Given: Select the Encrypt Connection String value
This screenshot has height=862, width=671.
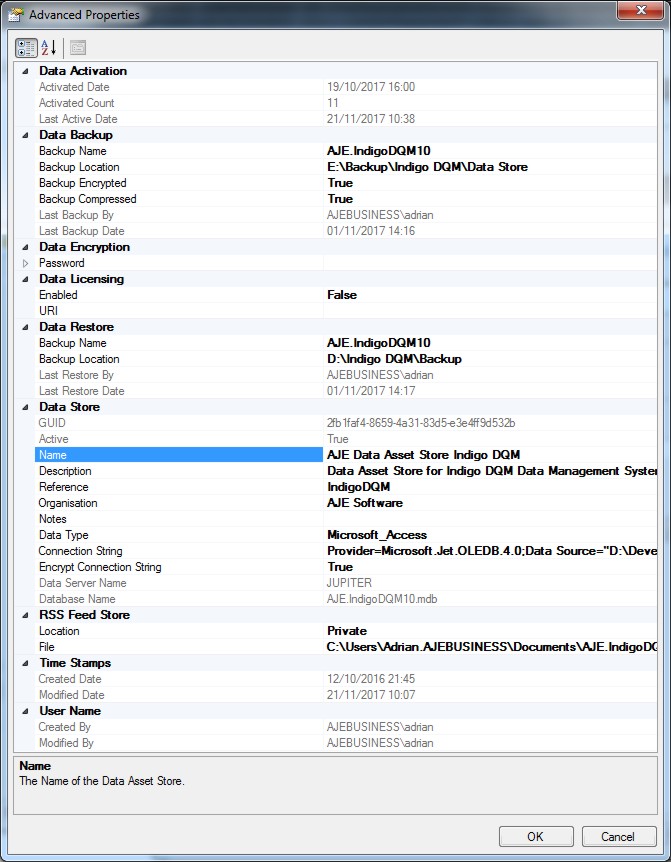Looking at the screenshot, I should (x=340, y=567).
